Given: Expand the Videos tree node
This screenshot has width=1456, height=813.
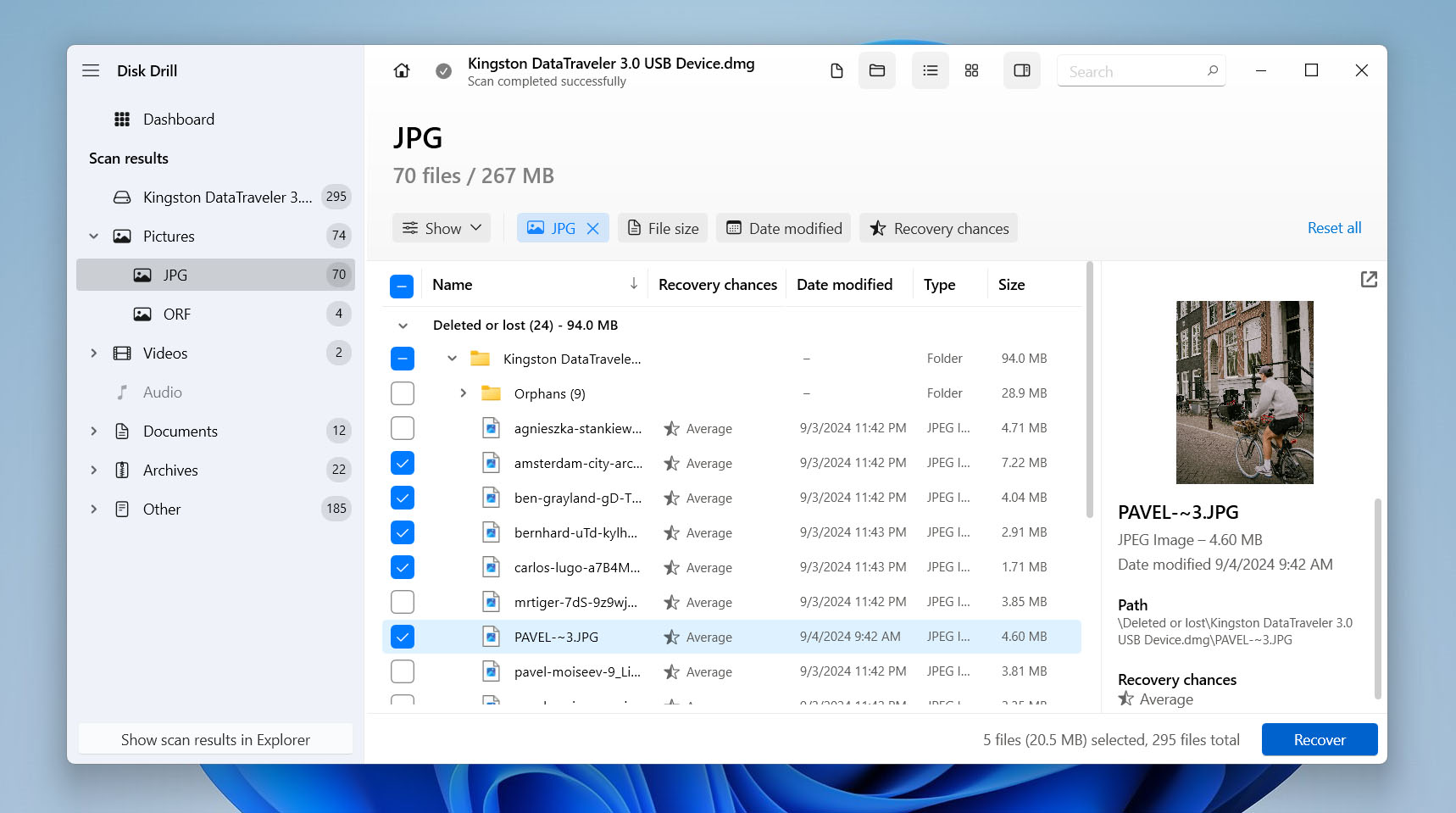Looking at the screenshot, I should coord(94,354).
